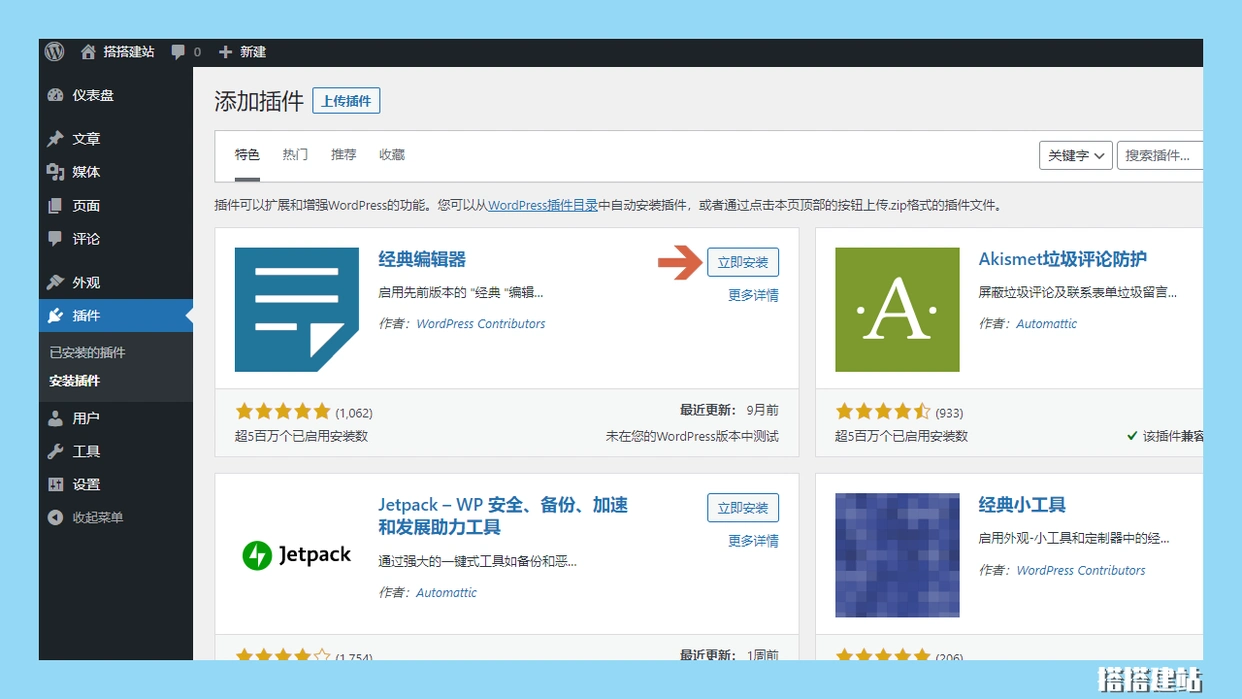Collapse the sidebar with 收起菜单
Screen dimensions: 1242x699
[x=97, y=517]
